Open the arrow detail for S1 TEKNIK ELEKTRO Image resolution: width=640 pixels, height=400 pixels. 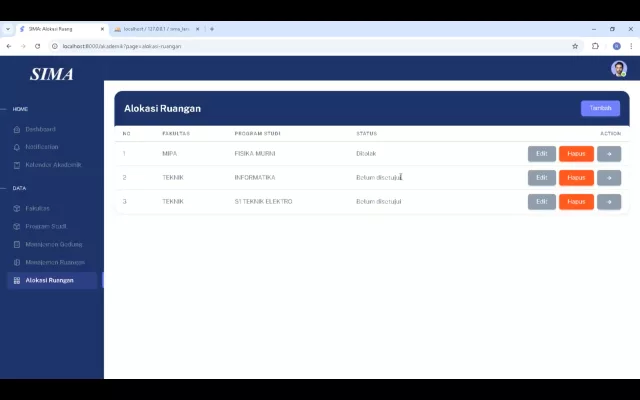point(609,202)
